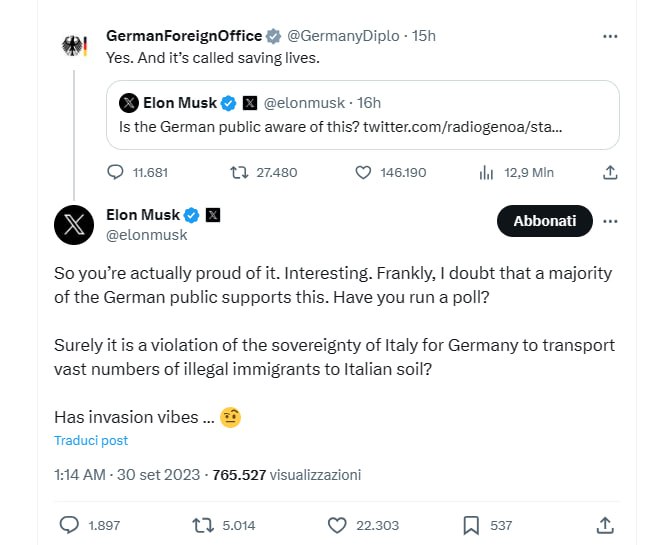The width and height of the screenshot is (661, 545).
Task: Bookmark Elon Musk's main post
Action: point(471,524)
